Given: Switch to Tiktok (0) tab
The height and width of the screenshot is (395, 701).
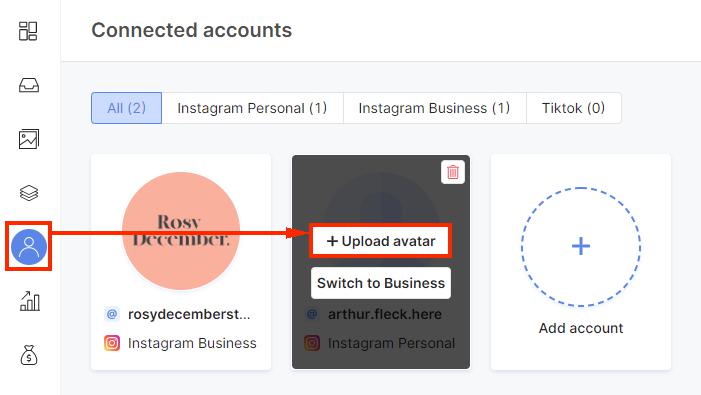Looking at the screenshot, I should coord(573,108).
